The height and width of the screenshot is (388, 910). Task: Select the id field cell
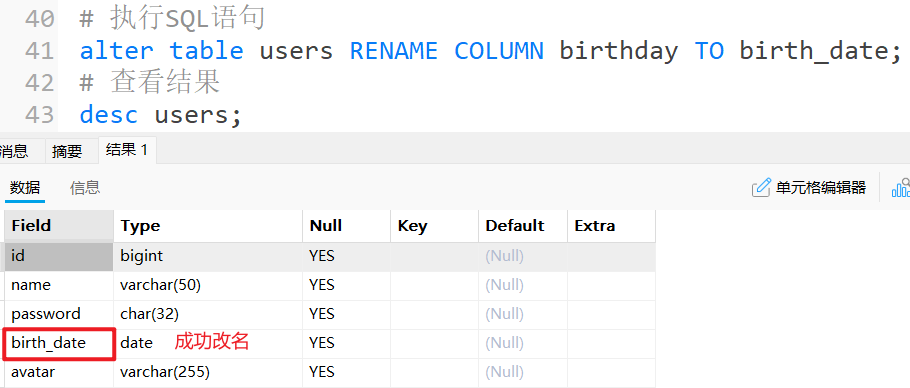pos(59,256)
